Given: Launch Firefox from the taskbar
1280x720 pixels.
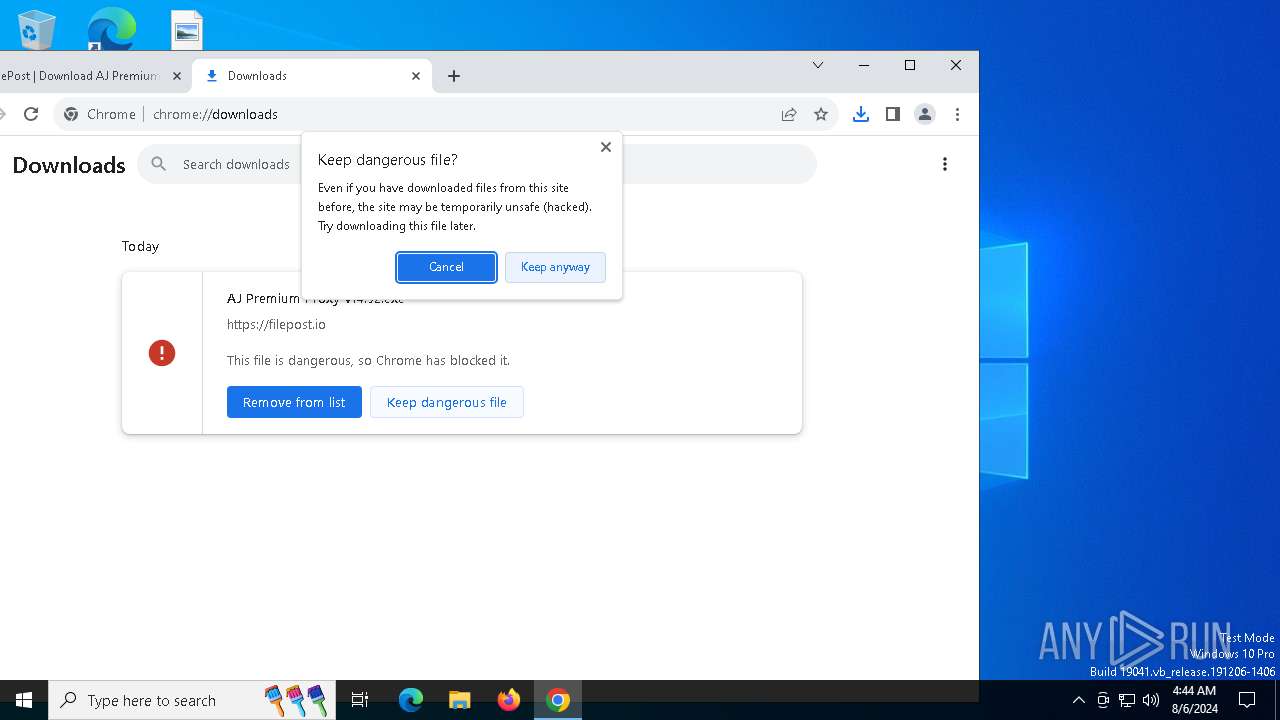Looking at the screenshot, I should 509,700.
